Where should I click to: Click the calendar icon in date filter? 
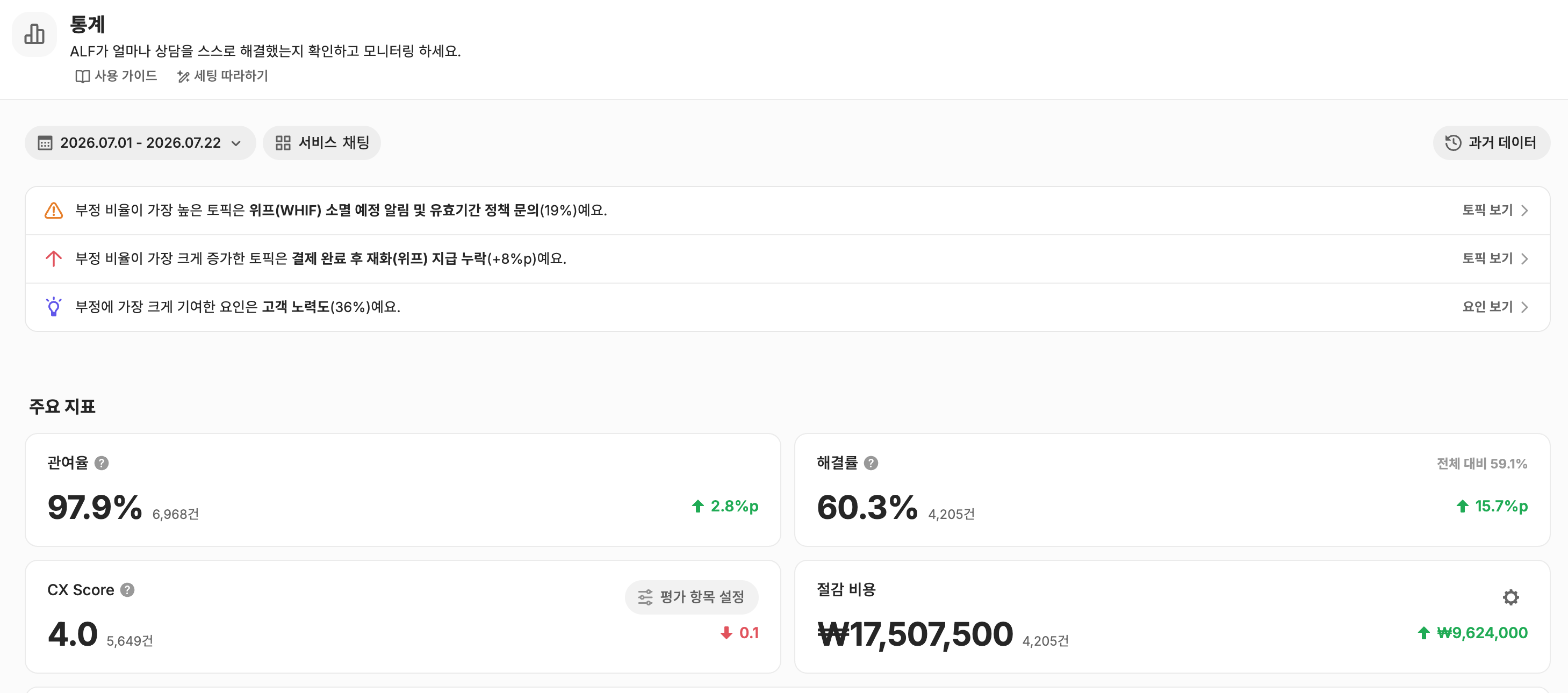pos(45,143)
